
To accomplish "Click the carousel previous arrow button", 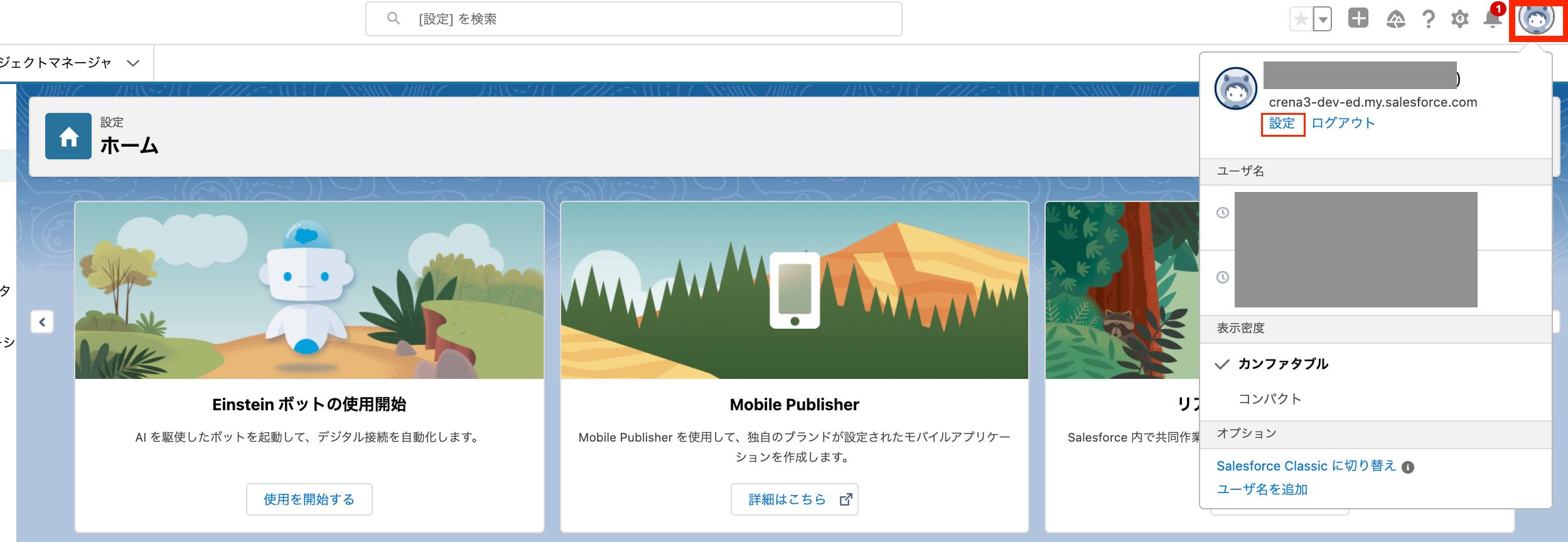I will click(x=42, y=322).
